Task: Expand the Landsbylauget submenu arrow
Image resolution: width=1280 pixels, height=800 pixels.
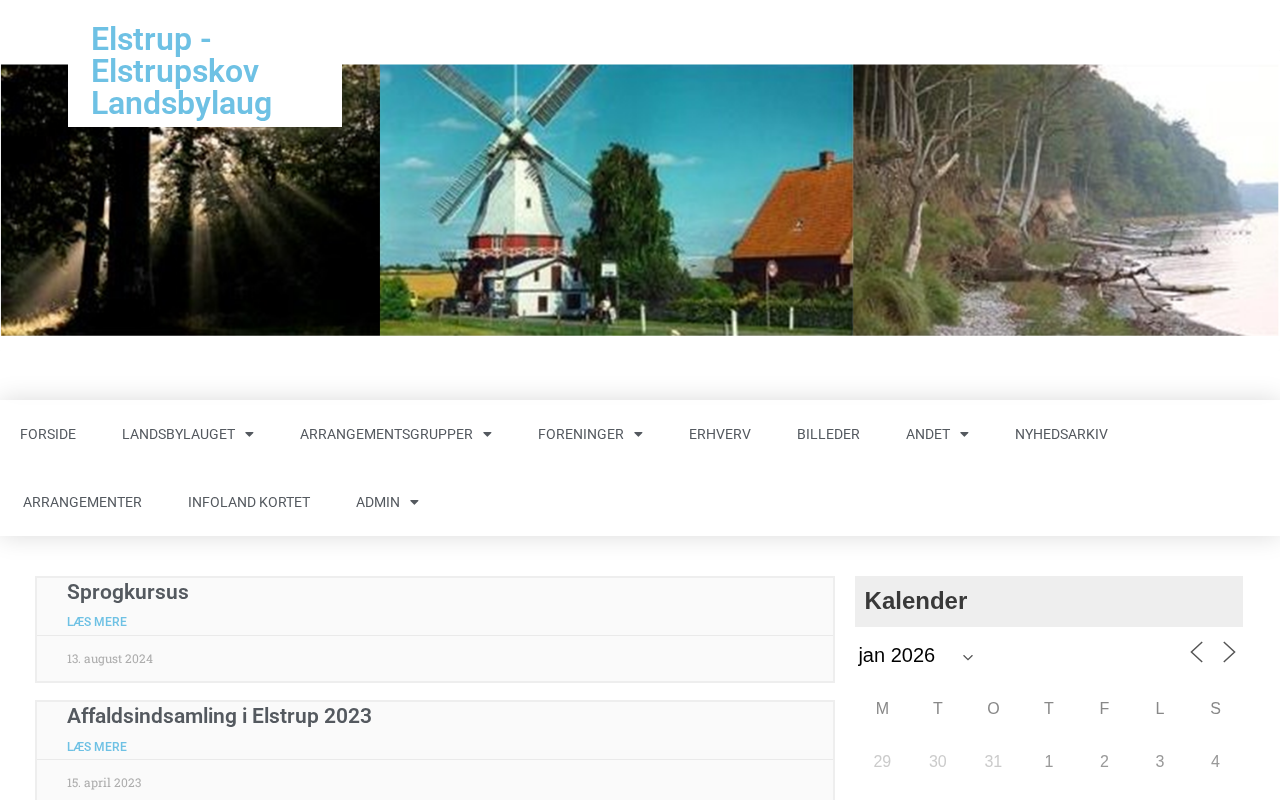Action: click(x=249, y=434)
